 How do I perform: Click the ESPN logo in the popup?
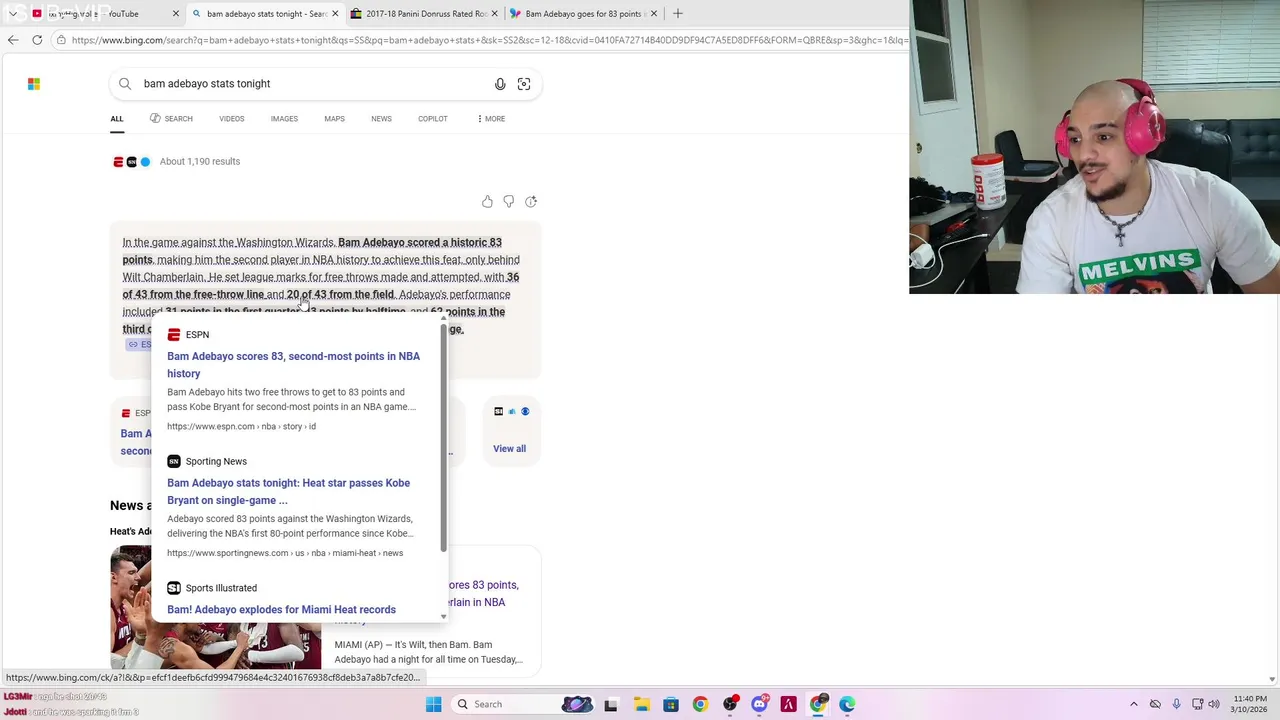[174, 335]
